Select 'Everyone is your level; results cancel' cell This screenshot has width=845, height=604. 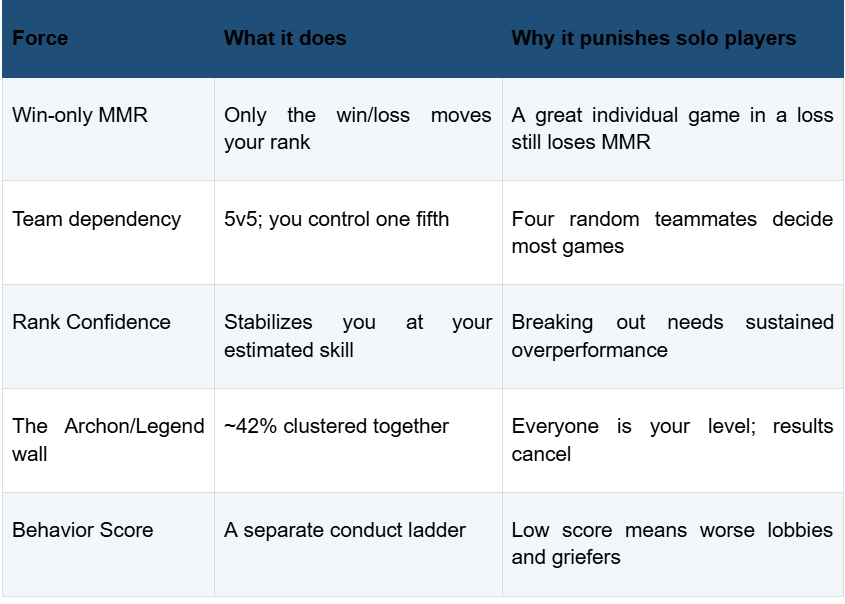click(673, 440)
